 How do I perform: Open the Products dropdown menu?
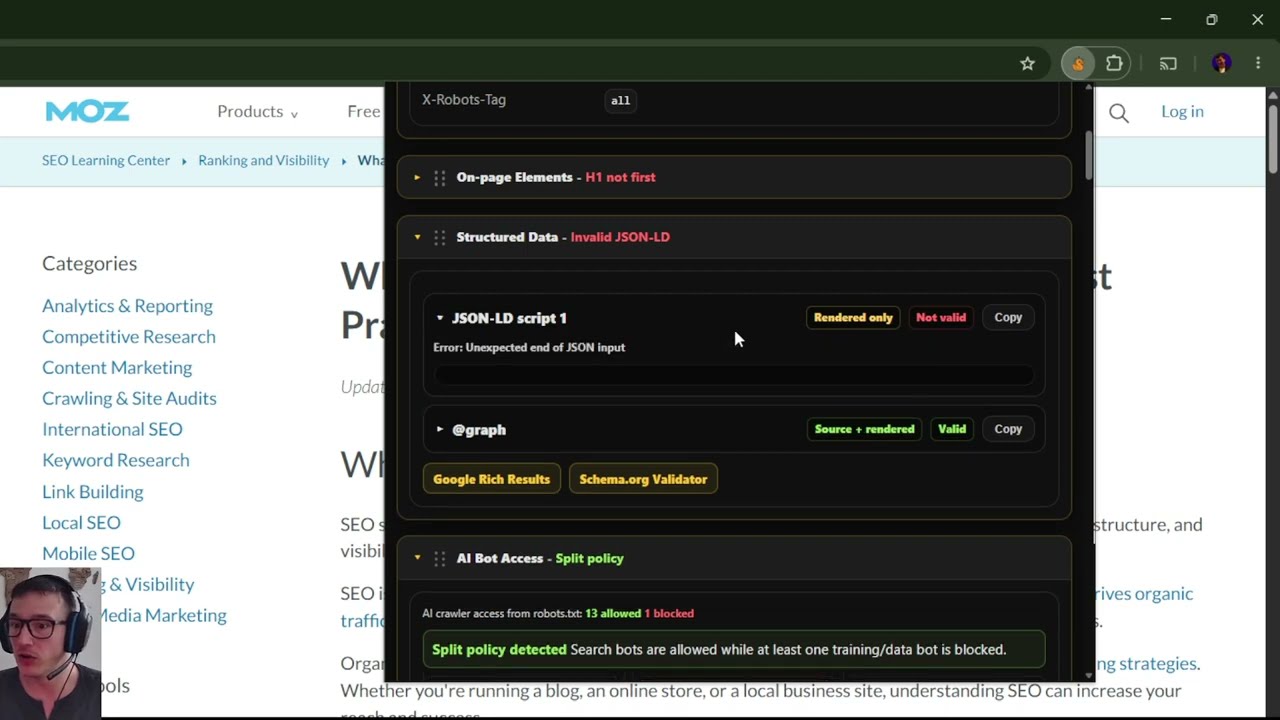tap(257, 111)
